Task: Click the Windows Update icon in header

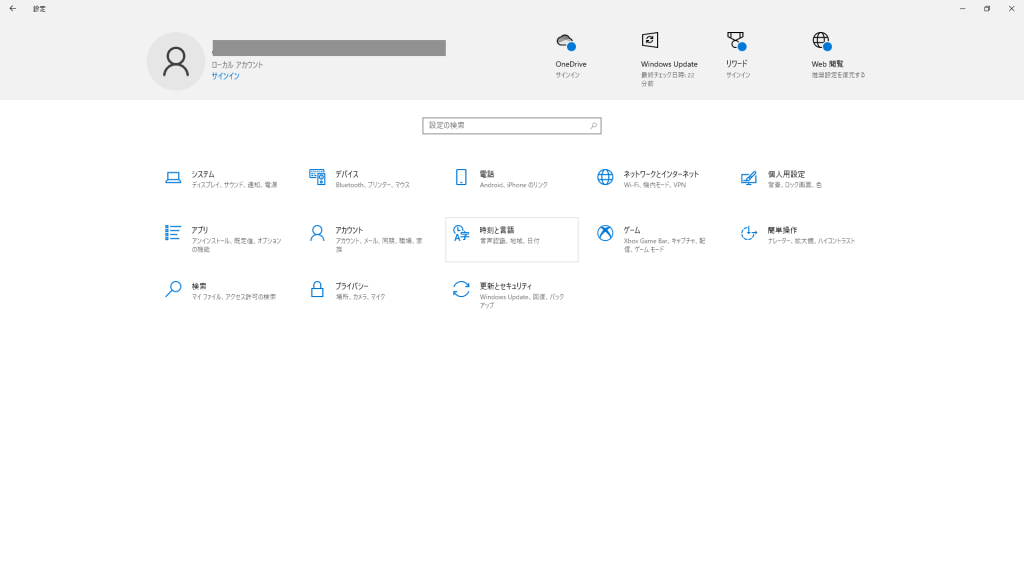Action: (650, 40)
